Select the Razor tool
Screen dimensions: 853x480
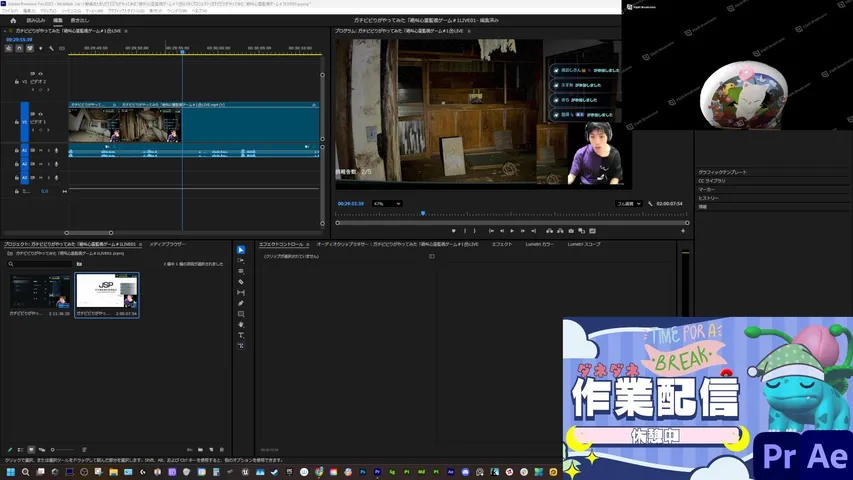pos(241,282)
